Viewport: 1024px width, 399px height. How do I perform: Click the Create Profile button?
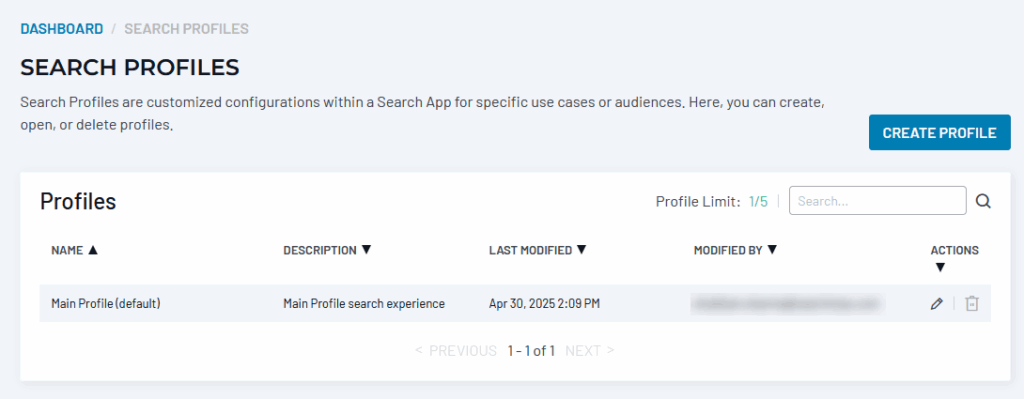(939, 133)
